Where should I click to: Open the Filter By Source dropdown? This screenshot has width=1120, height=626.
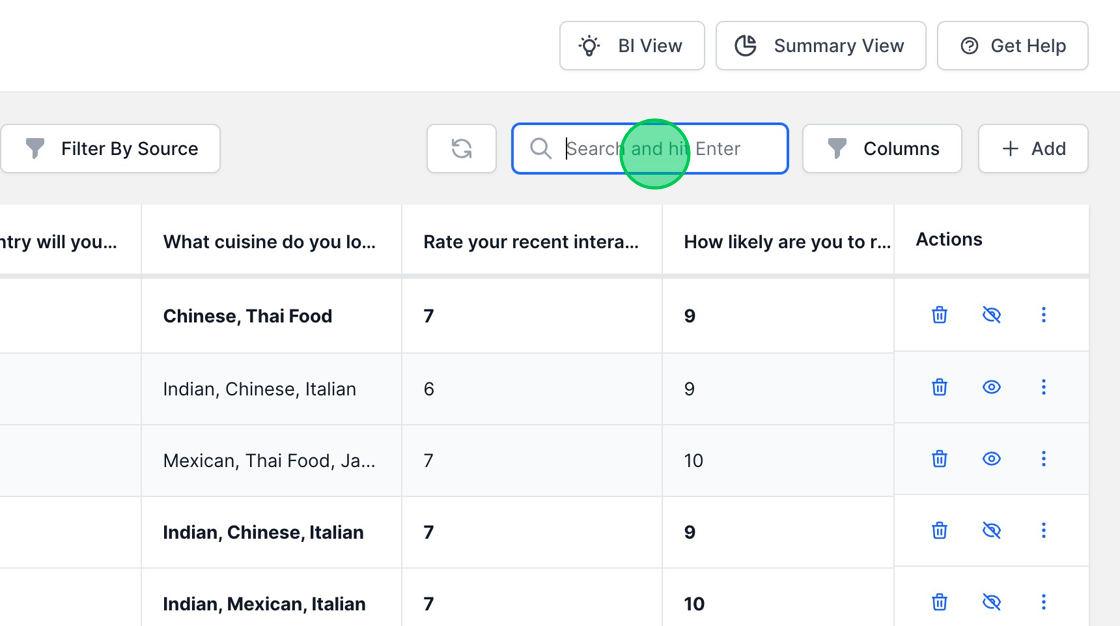111,148
